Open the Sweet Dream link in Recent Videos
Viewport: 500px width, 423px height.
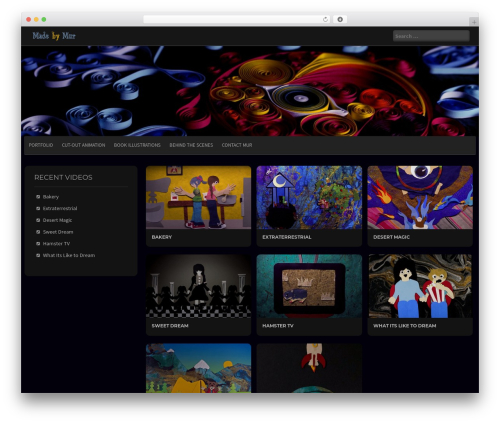click(x=58, y=232)
